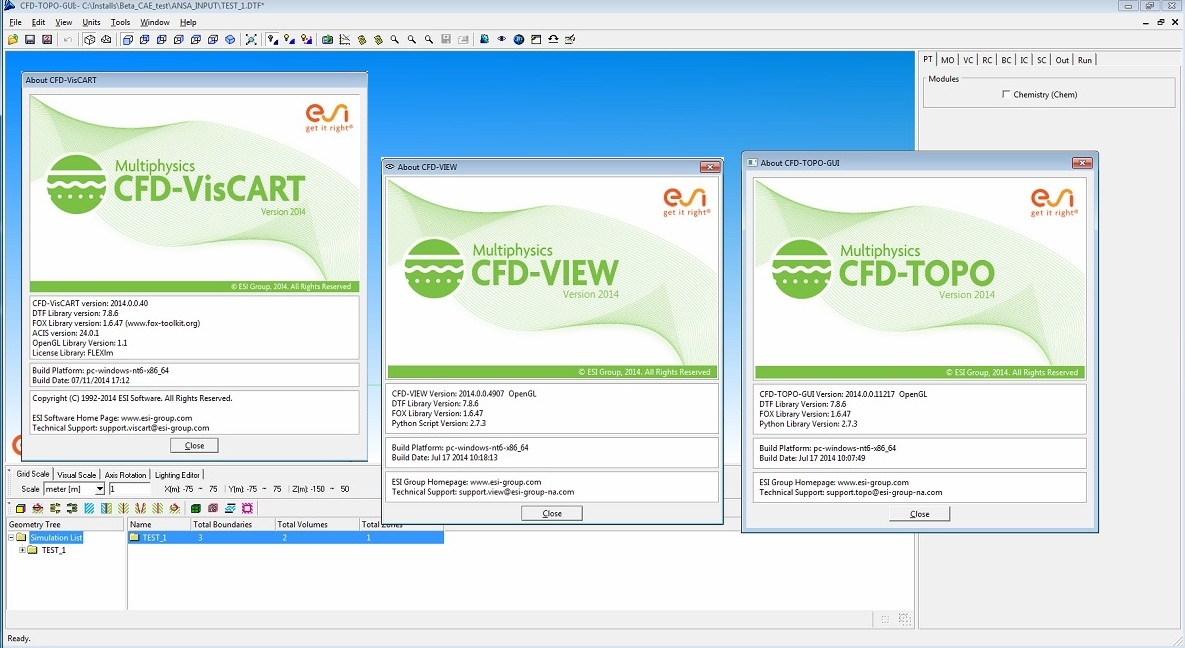Open the Edit menu
1185x648 pixels.
39,22
